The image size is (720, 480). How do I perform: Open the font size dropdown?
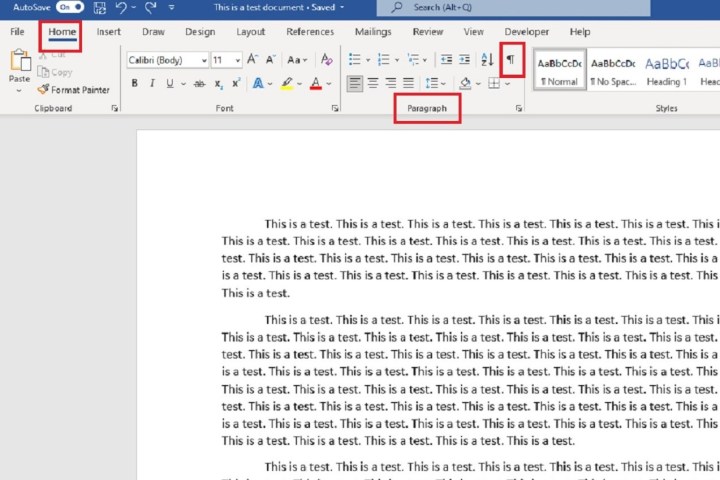[x=236, y=60]
